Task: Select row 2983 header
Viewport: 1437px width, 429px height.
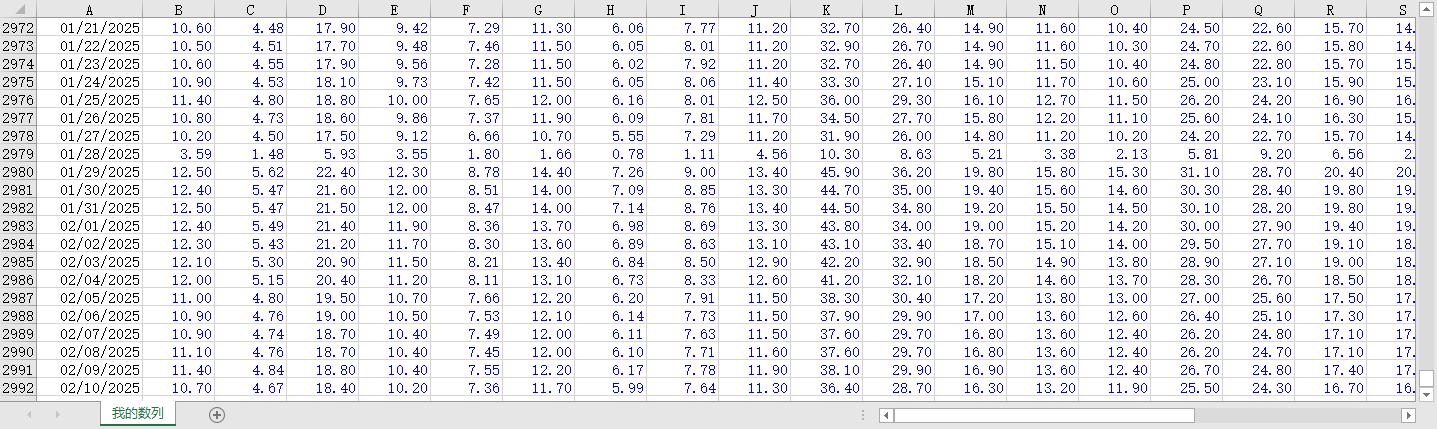Action: pos(17,226)
